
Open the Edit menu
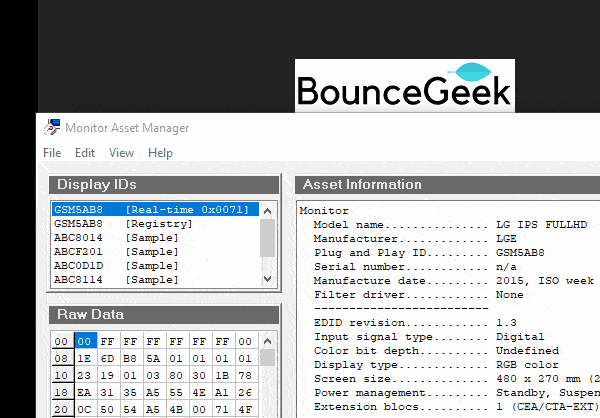point(85,153)
